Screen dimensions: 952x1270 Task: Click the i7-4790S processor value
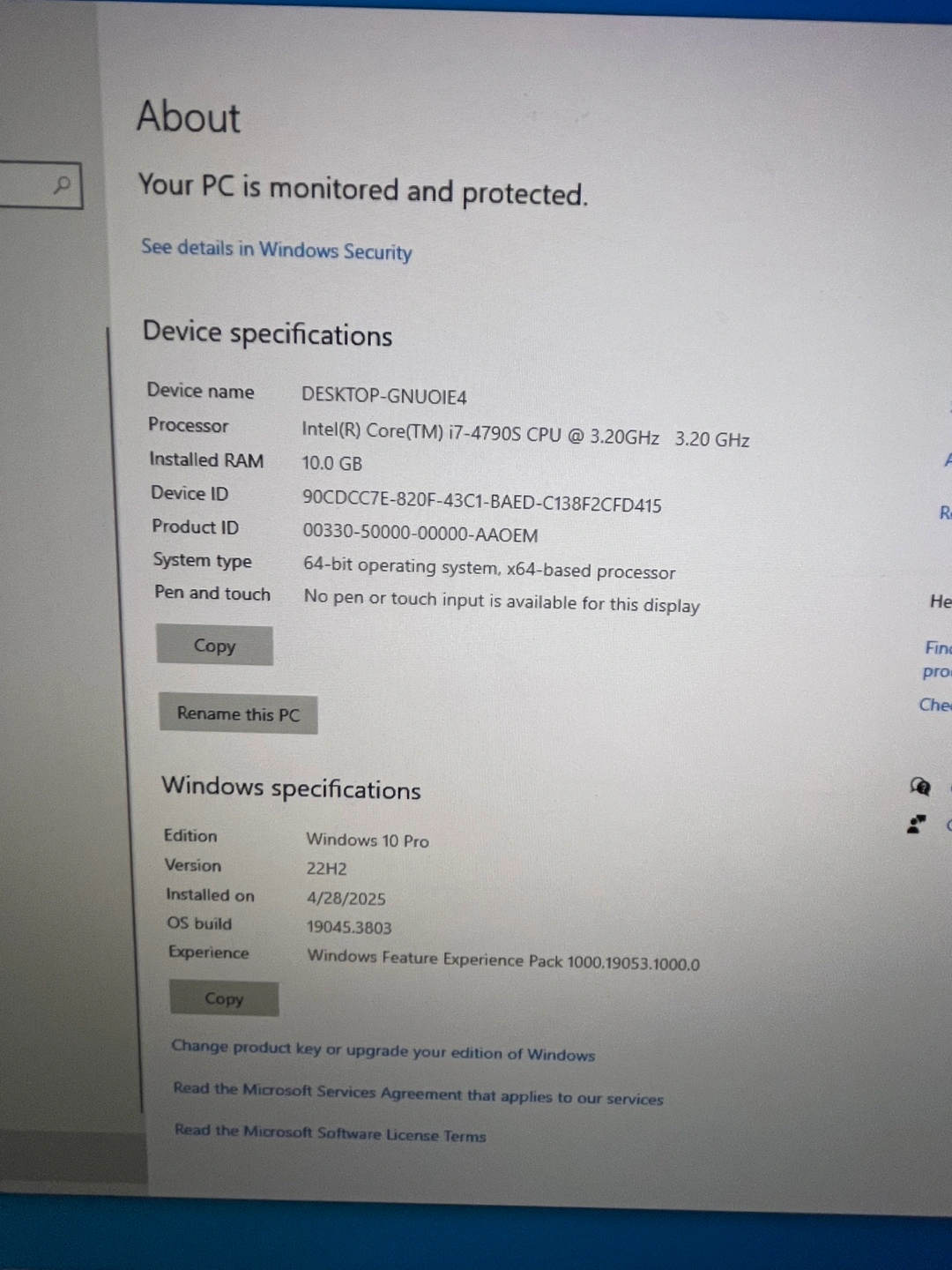tap(525, 435)
